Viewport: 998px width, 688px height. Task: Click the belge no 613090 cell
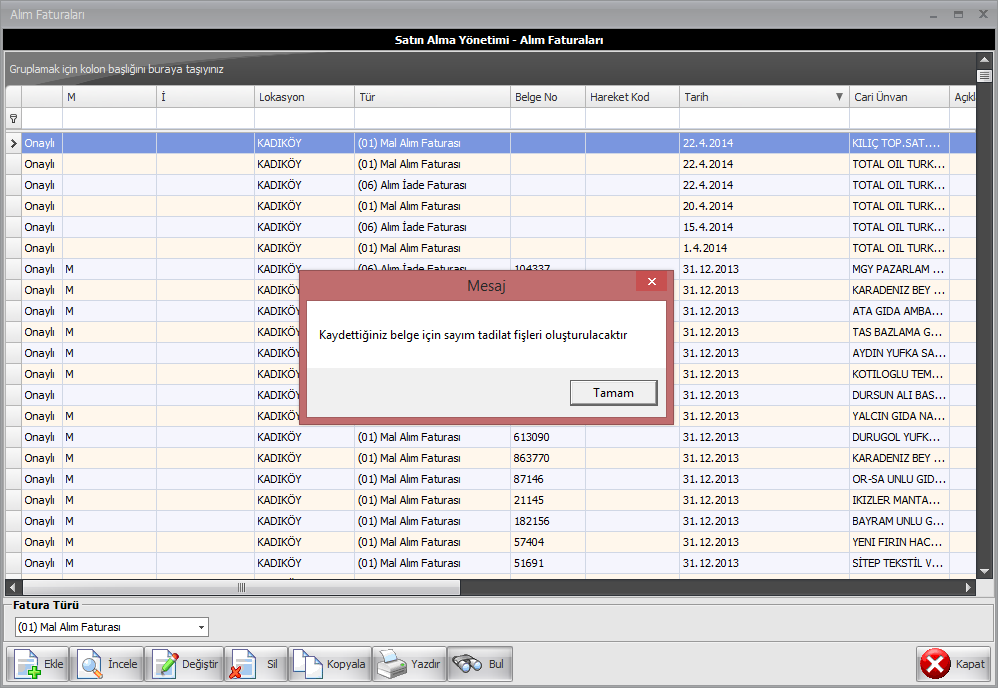point(547,437)
